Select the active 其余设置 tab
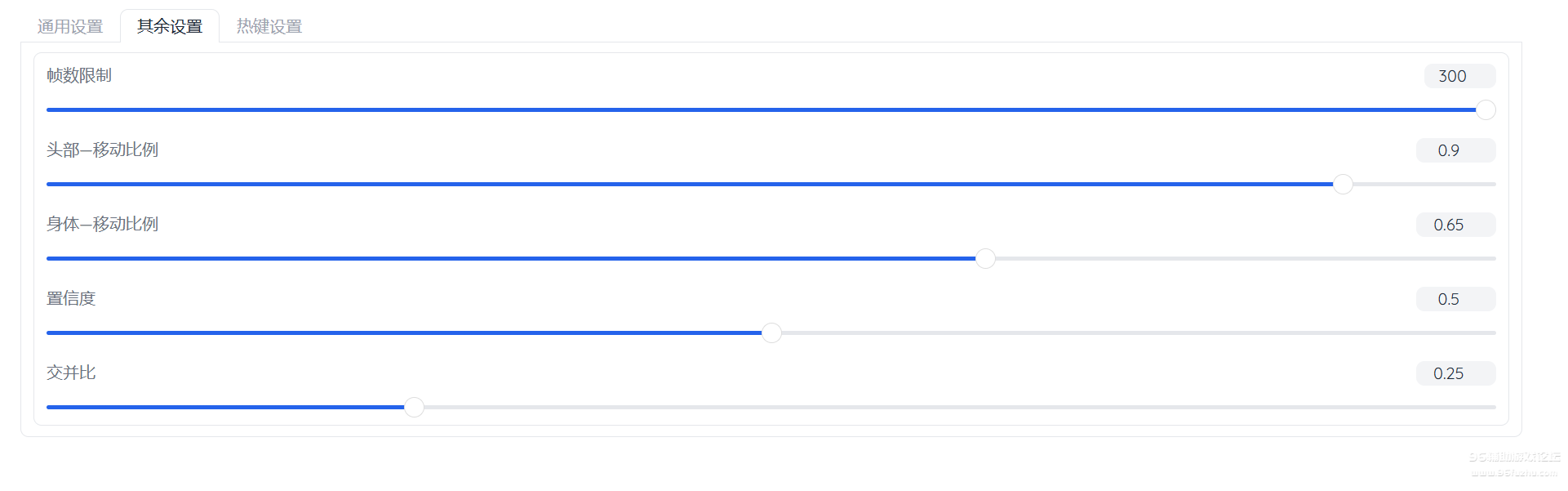The width and height of the screenshot is (1568, 491). [169, 25]
